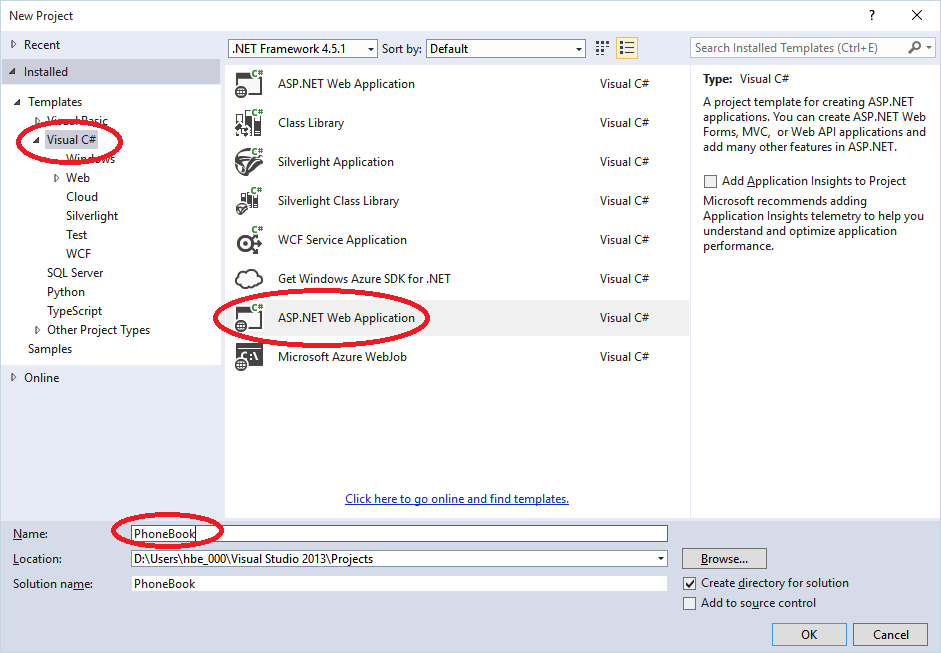Click the Cancel button

tap(891, 634)
